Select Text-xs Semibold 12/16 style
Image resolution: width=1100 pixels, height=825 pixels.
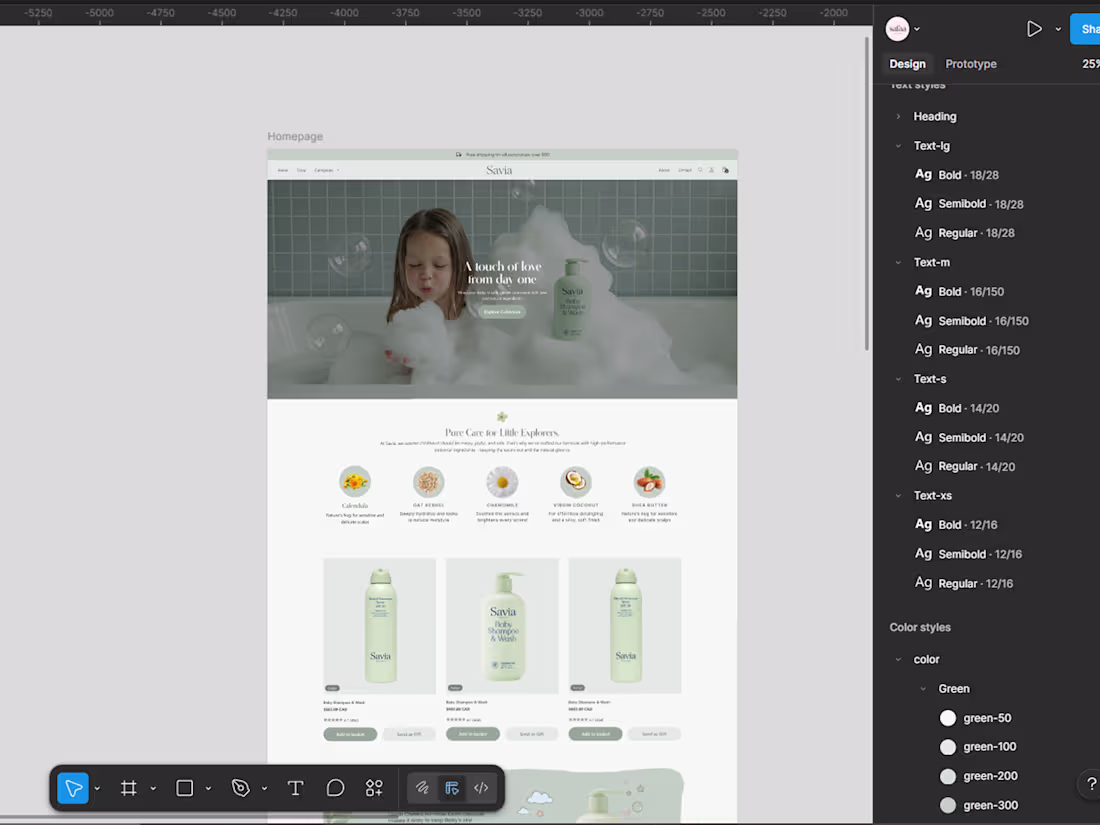[x=968, y=554]
